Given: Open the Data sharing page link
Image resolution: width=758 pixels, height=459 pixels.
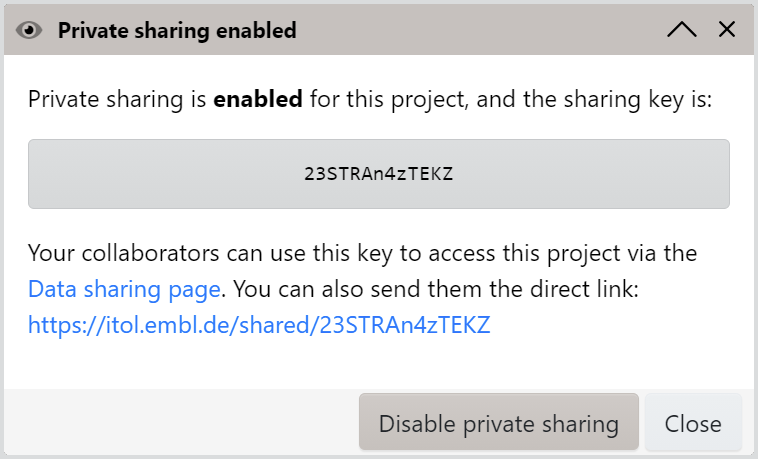Looking at the screenshot, I should pos(124,290).
